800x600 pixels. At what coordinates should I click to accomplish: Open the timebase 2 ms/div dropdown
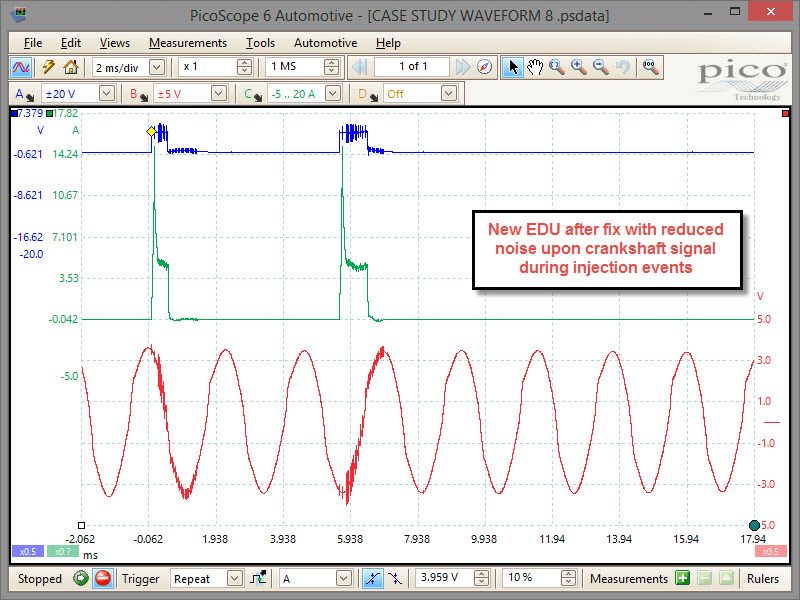[157, 67]
